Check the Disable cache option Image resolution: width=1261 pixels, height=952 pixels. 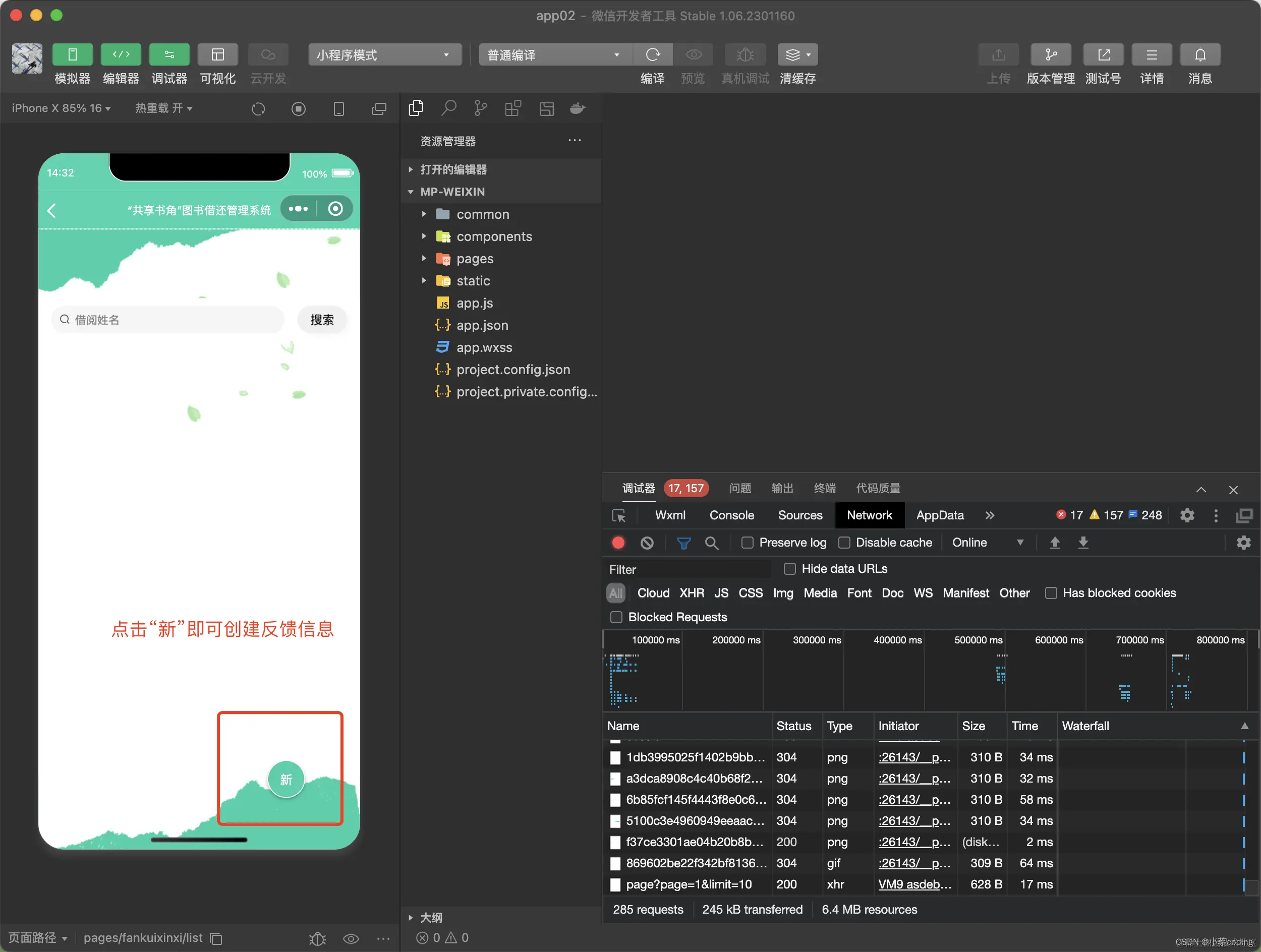tap(844, 543)
